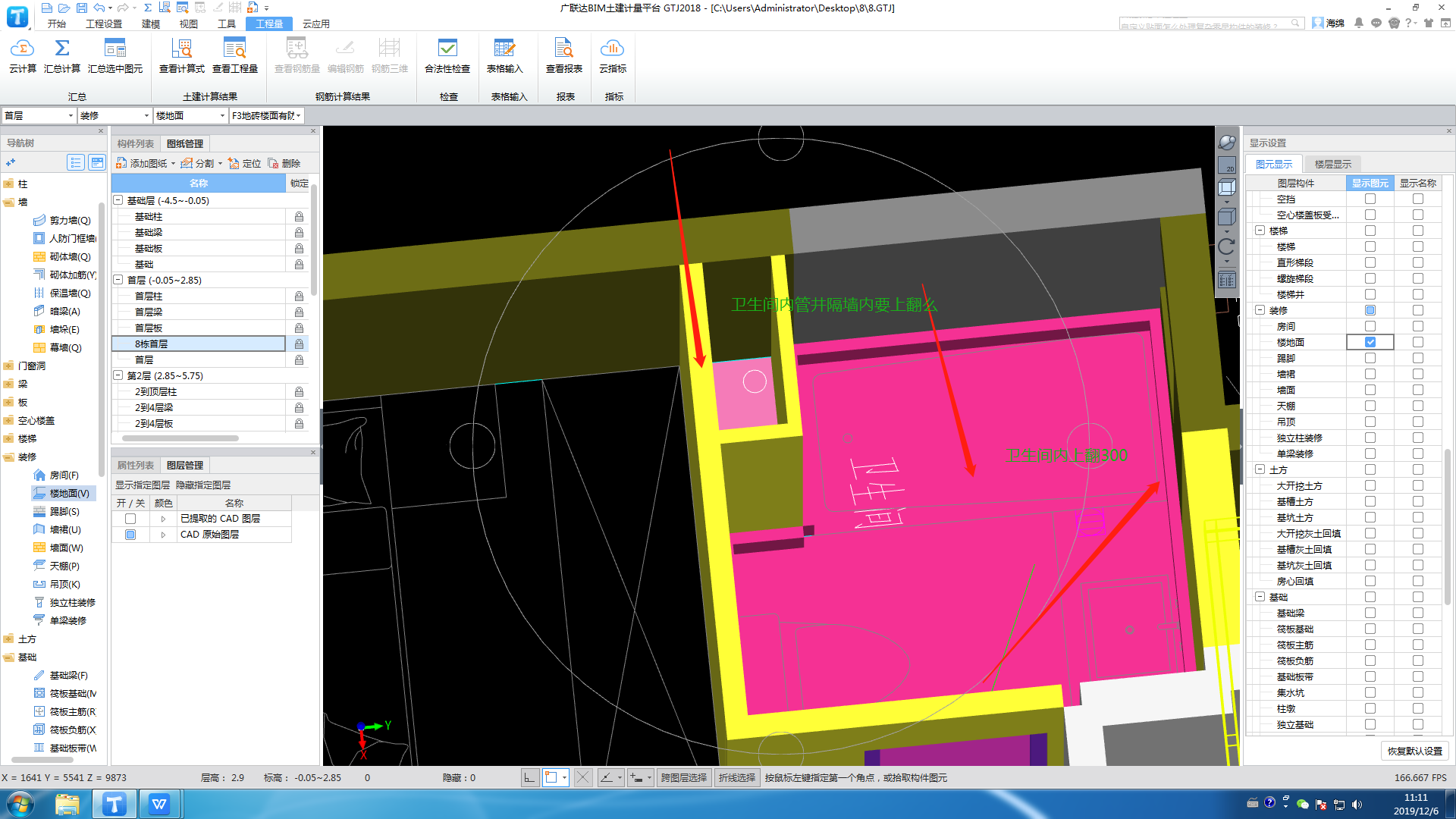The height and width of the screenshot is (819, 1456).
Task: Switch navigation tree to list view icon
Action: click(x=75, y=162)
